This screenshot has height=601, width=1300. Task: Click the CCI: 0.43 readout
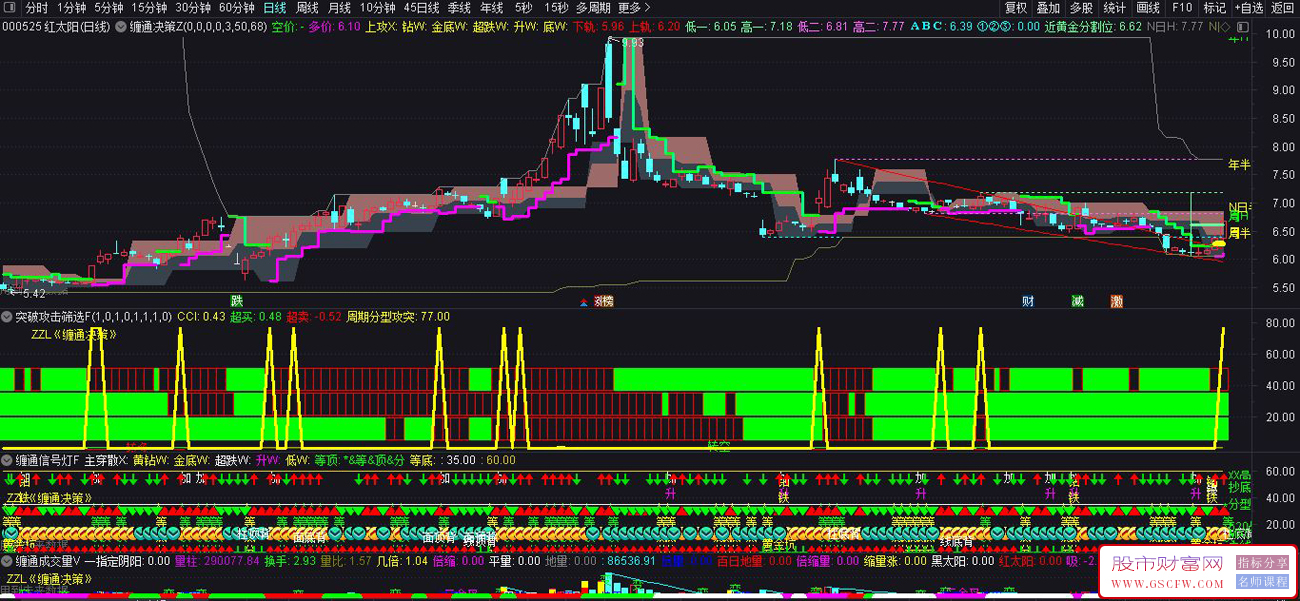tap(201, 317)
